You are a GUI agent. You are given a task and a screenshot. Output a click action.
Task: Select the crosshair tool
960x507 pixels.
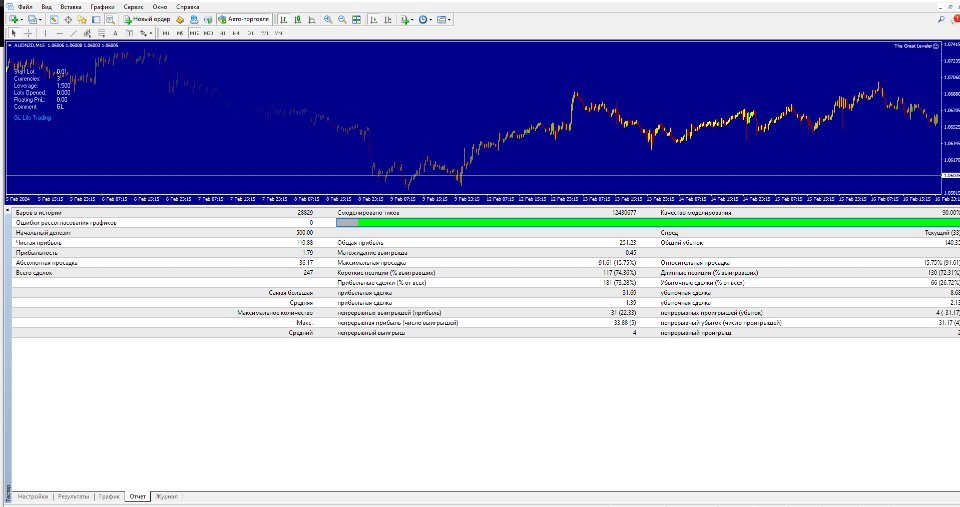click(28, 33)
